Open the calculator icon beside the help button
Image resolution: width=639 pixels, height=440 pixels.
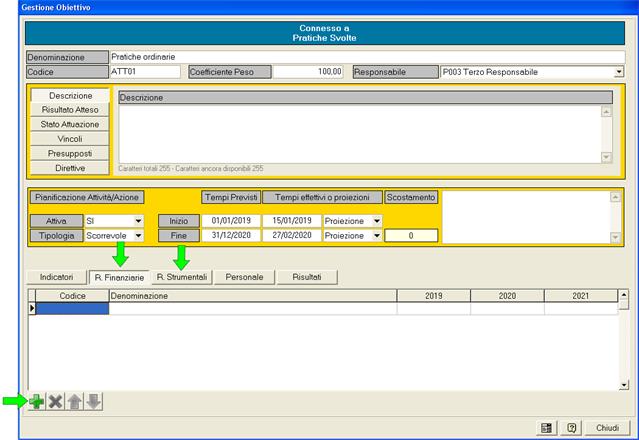click(x=547, y=427)
